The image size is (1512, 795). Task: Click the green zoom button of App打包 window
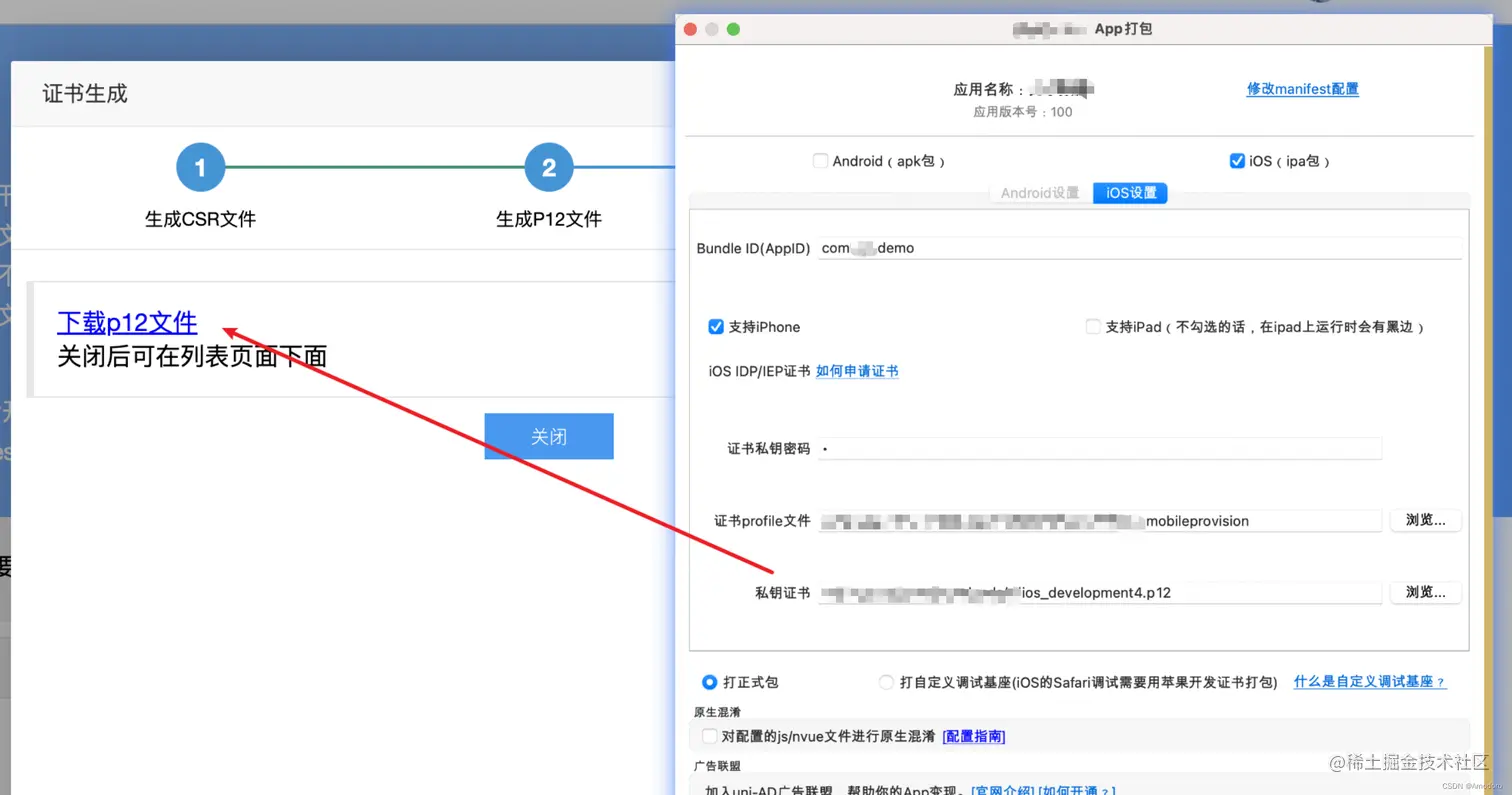click(733, 29)
